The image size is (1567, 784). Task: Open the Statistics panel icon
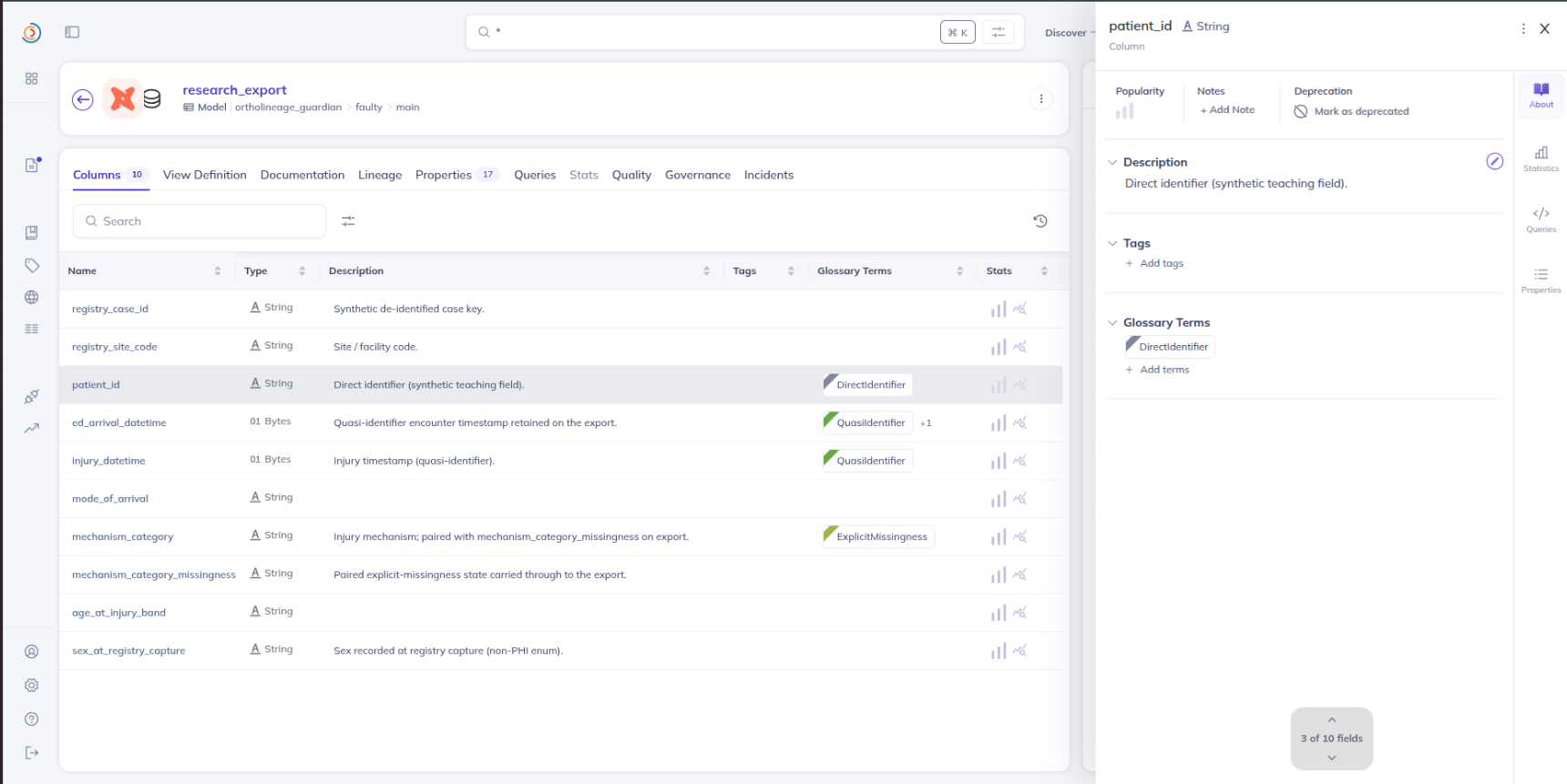point(1541,158)
